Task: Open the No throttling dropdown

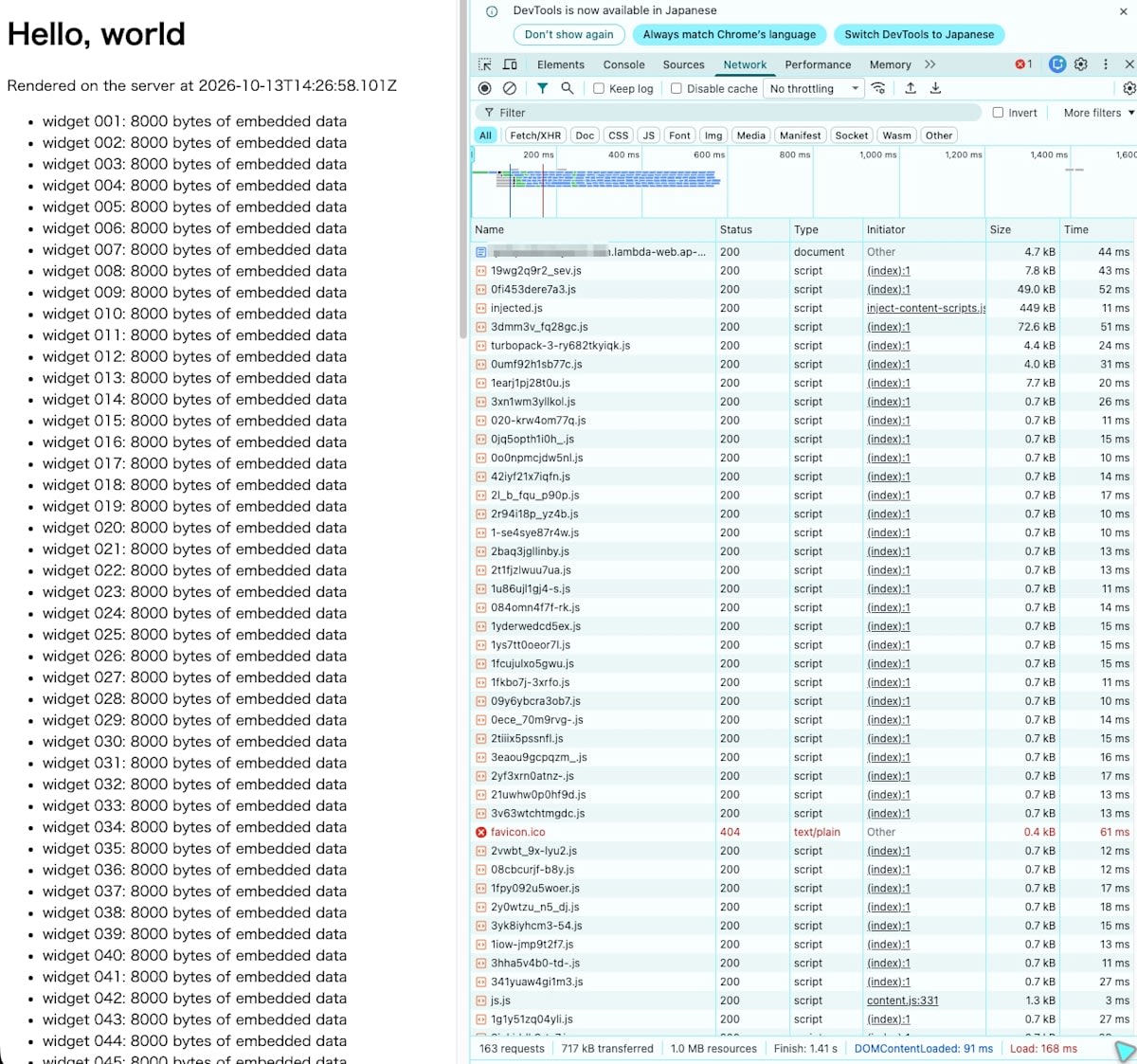Action: point(815,88)
